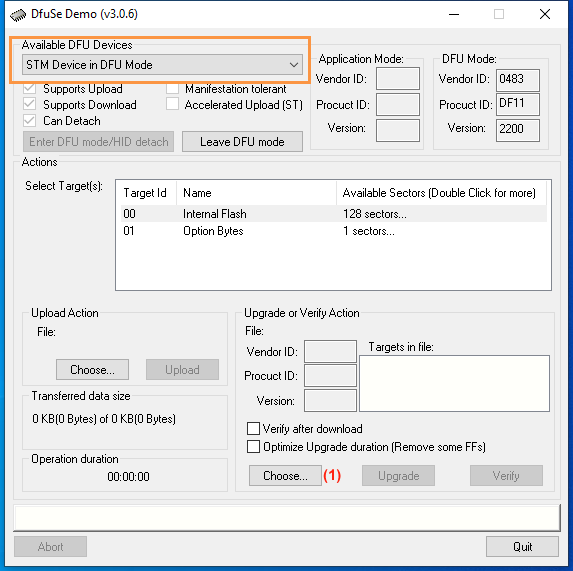Screen dimensions: 573x571
Task: Click Upgrade action Vendor ID field
Action: pyautogui.click(x=330, y=351)
